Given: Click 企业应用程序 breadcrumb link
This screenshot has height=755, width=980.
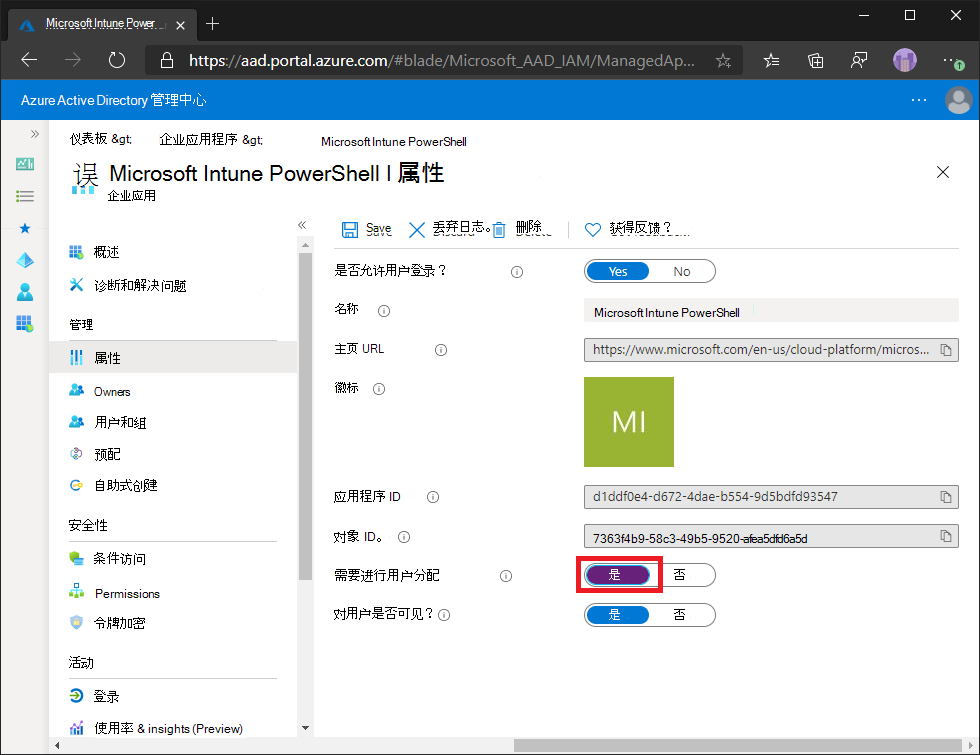Looking at the screenshot, I should pos(198,139).
